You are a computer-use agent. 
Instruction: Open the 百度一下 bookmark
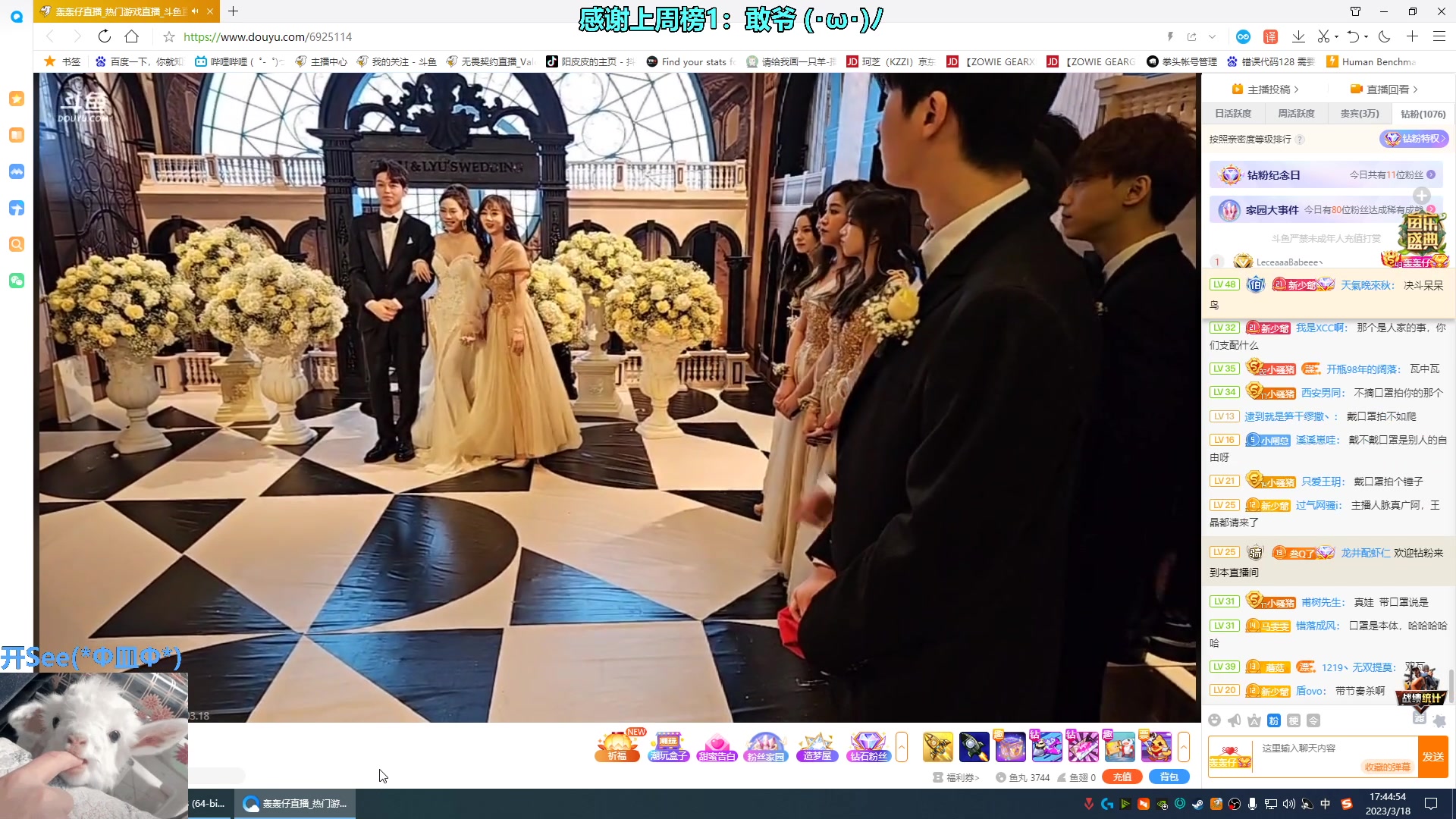click(x=139, y=61)
